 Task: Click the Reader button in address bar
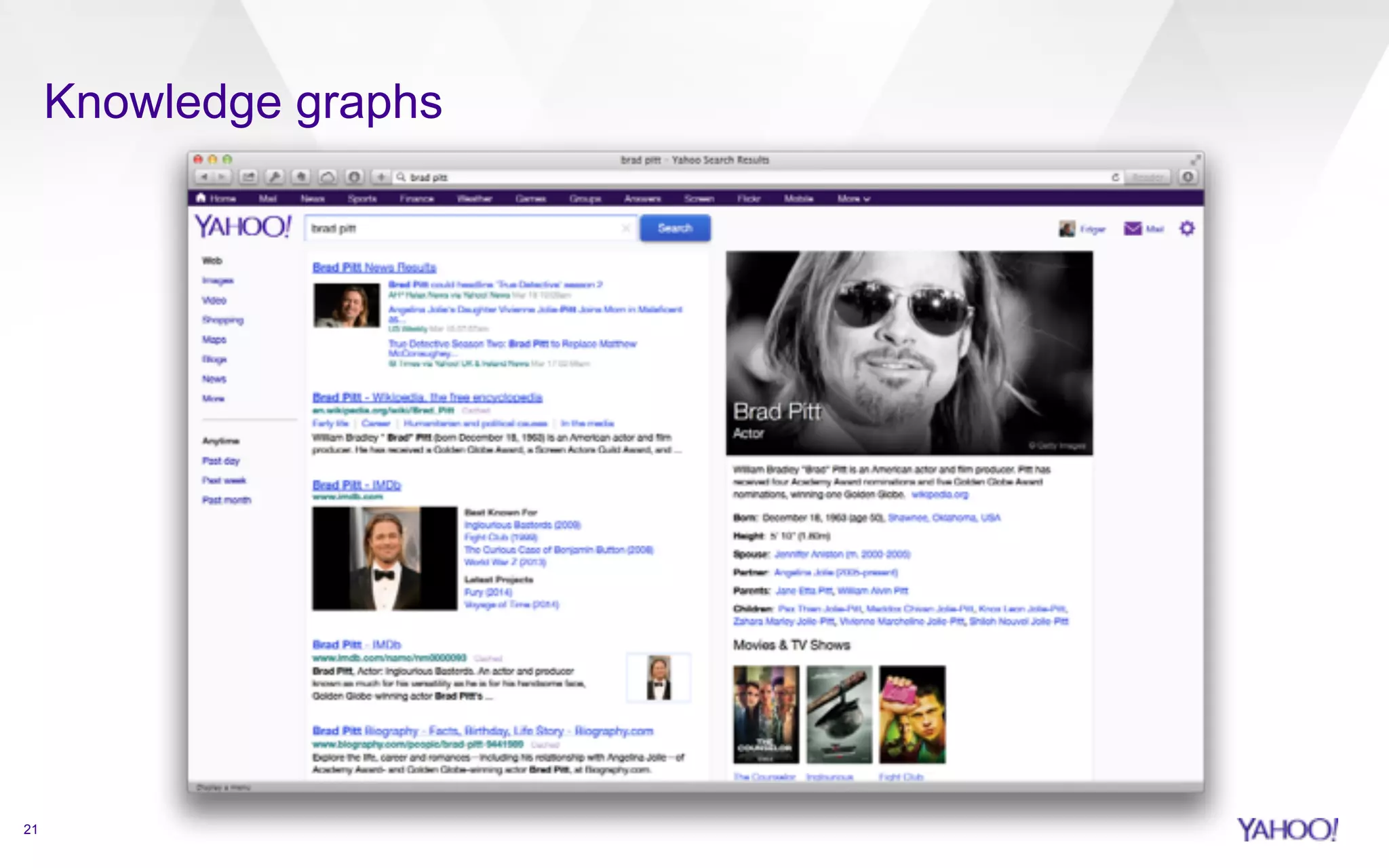coord(1148,177)
